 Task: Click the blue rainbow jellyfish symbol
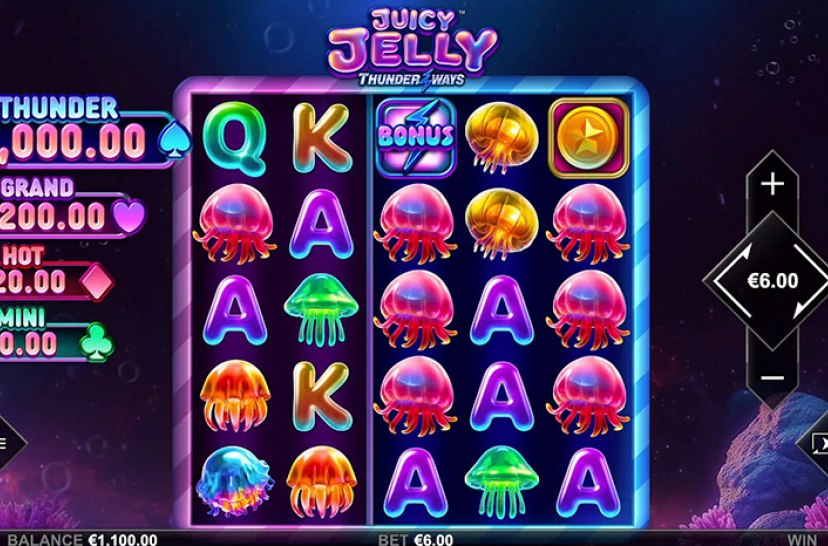point(234,481)
